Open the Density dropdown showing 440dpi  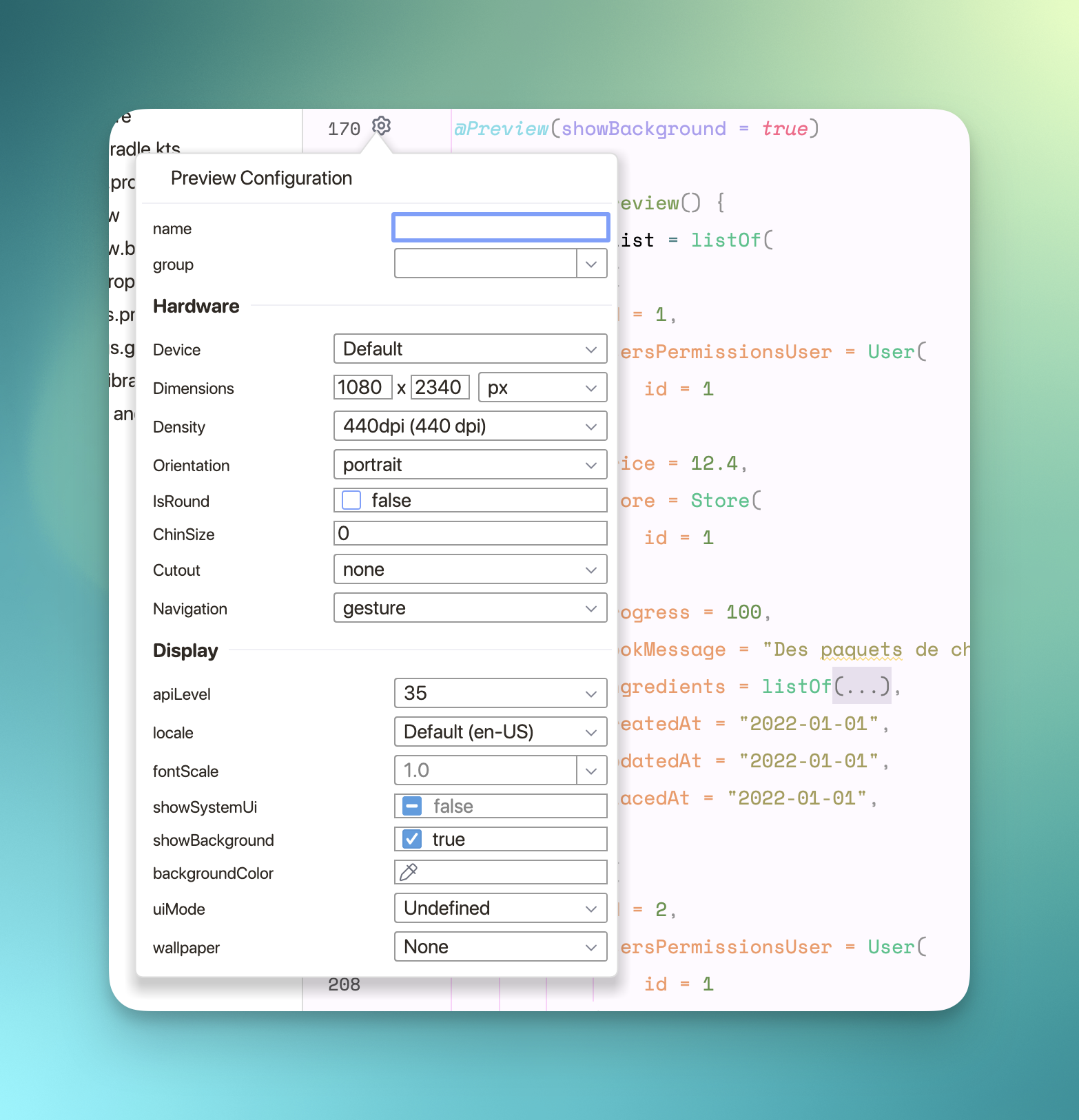(x=469, y=426)
